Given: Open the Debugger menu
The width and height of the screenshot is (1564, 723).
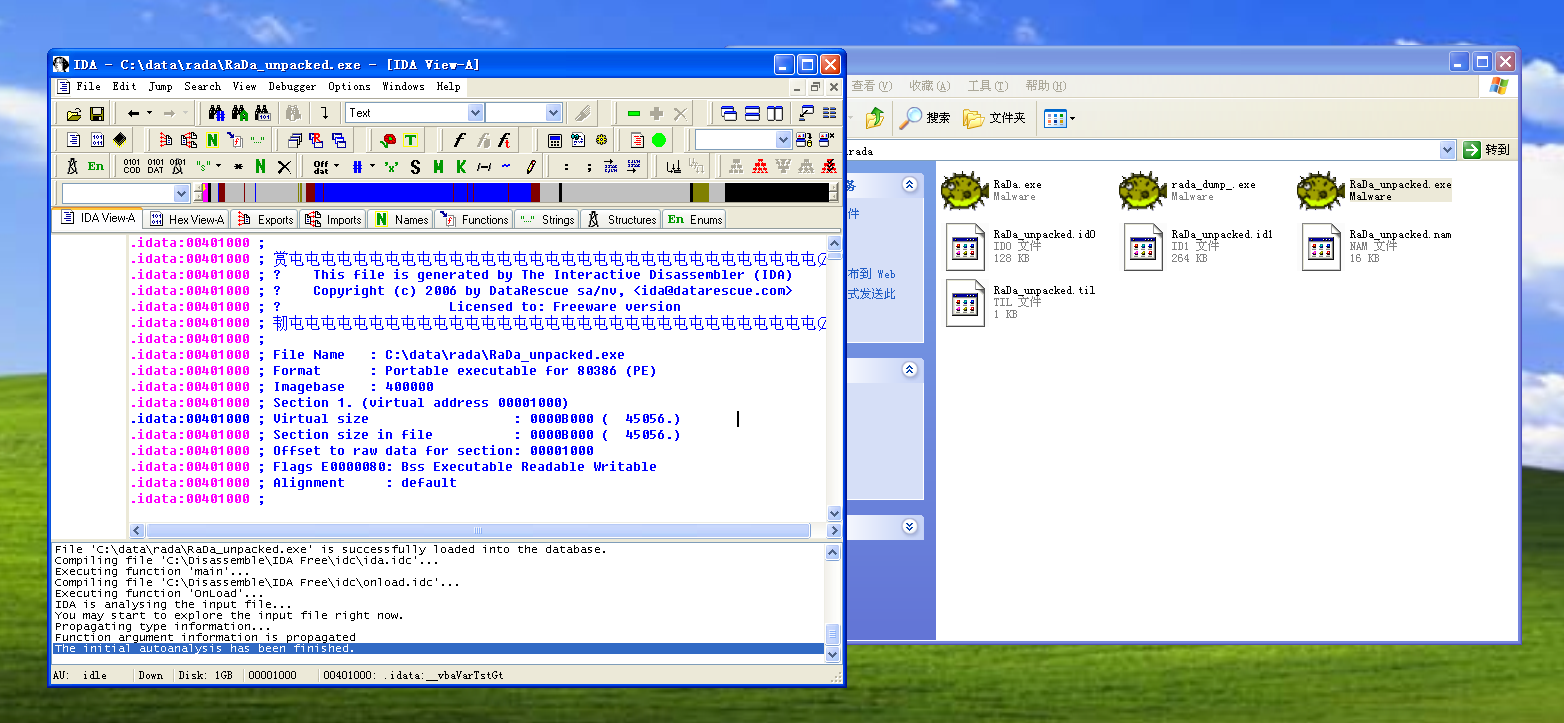Looking at the screenshot, I should coord(292,87).
